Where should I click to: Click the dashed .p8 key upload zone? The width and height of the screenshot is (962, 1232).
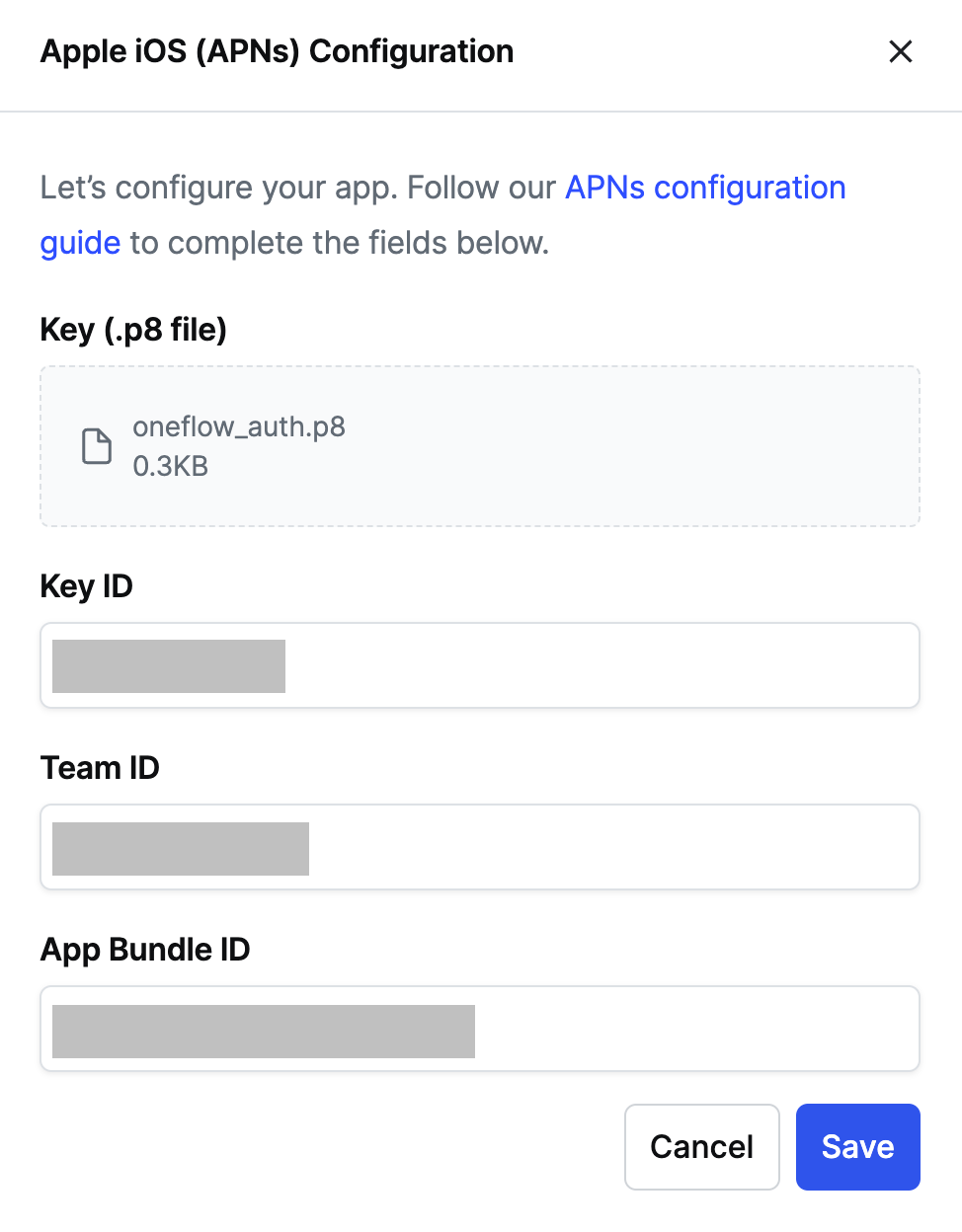480,446
